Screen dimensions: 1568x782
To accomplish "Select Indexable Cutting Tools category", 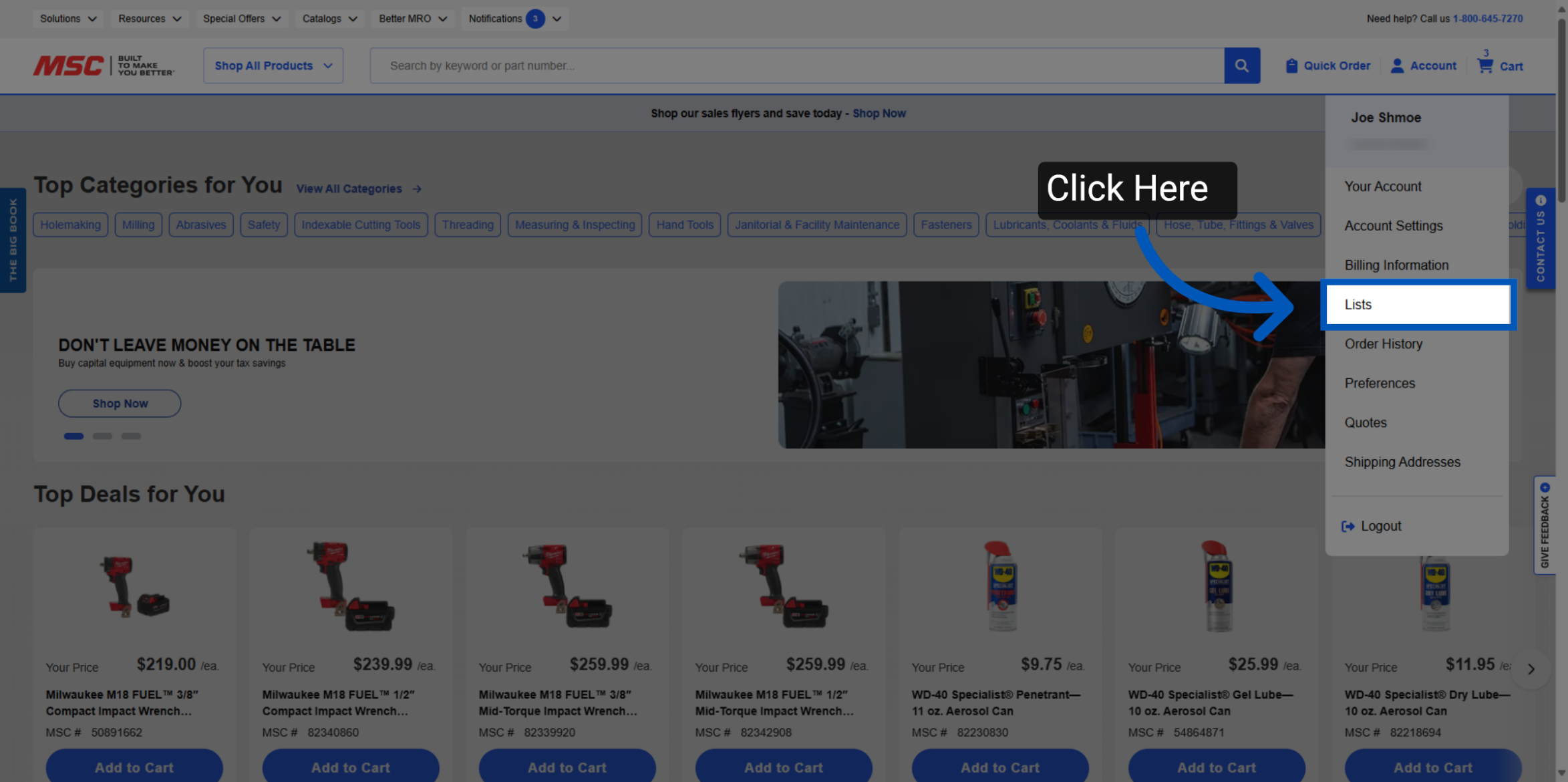I will 361,225.
